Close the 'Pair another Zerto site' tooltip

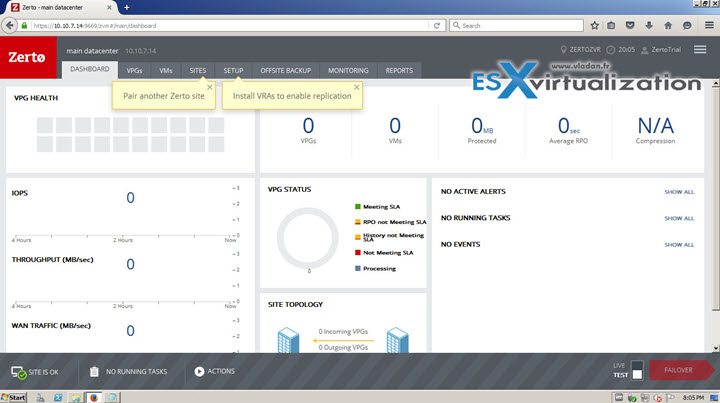(210, 87)
